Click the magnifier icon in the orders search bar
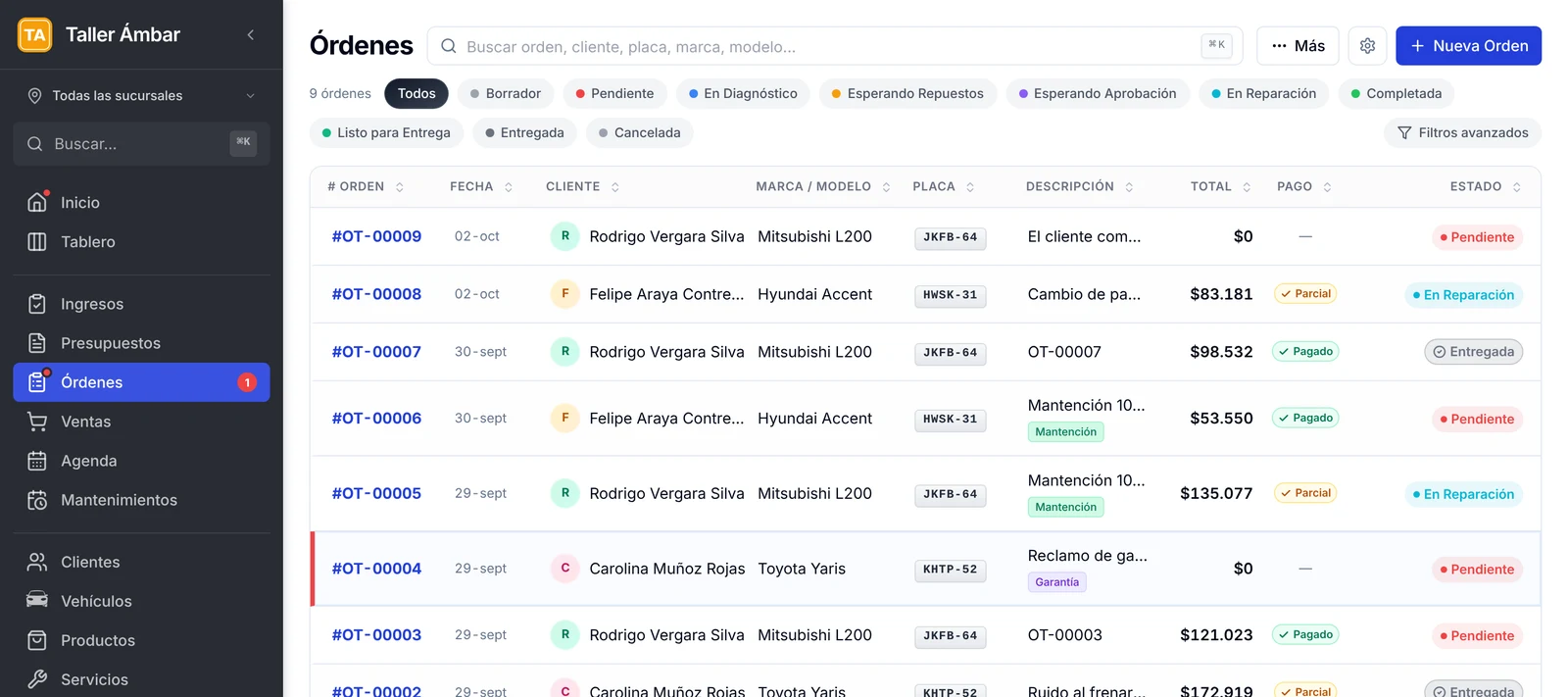The height and width of the screenshot is (697, 1568). click(449, 46)
